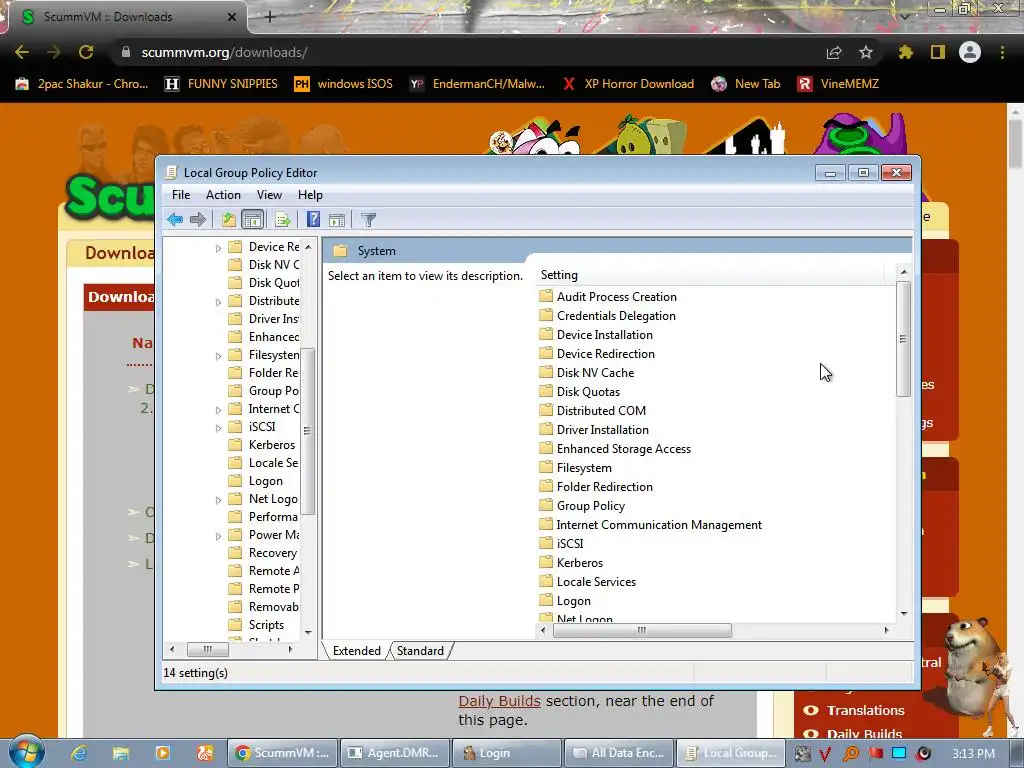This screenshot has height=768, width=1024.
Task: Open the Daily Builds link on webpage
Action: 500,701
